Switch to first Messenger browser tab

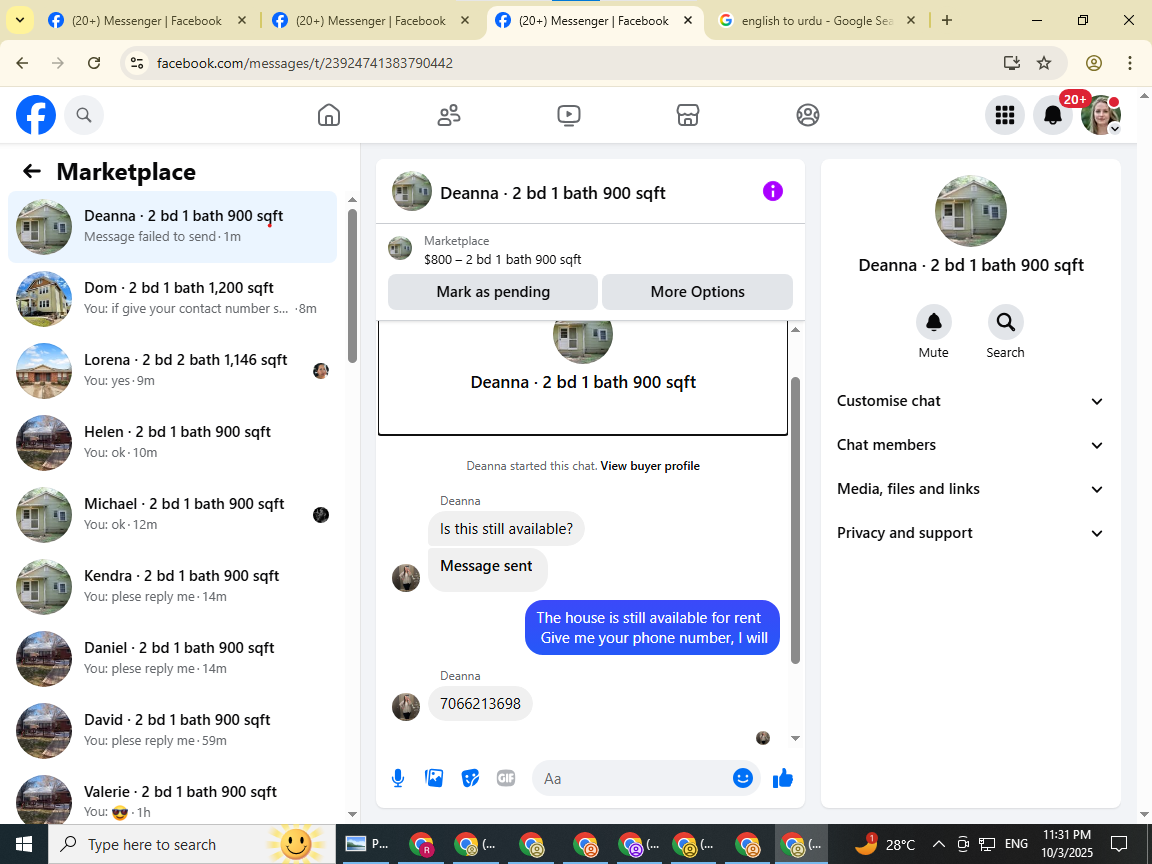pos(146,21)
